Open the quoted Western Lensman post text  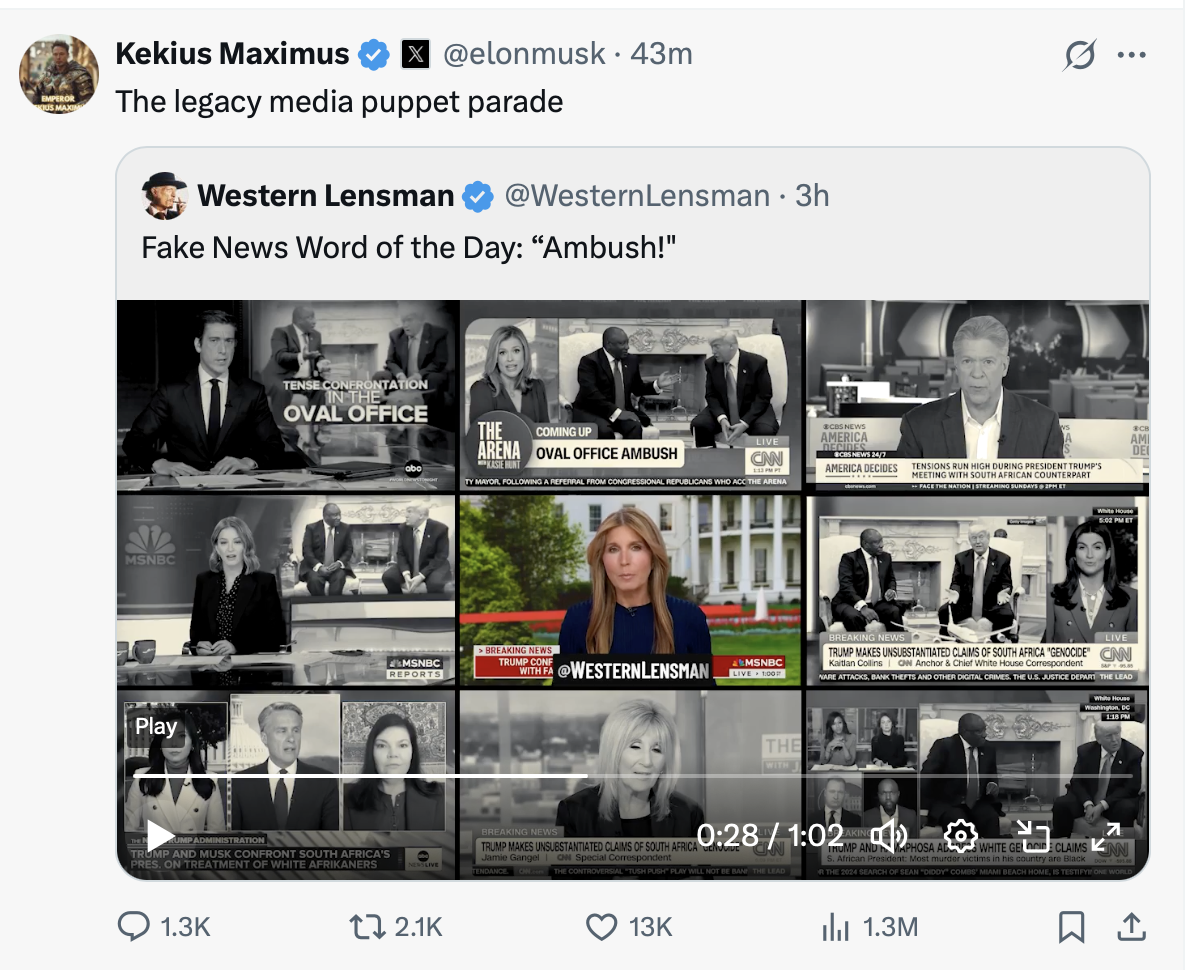(x=409, y=246)
